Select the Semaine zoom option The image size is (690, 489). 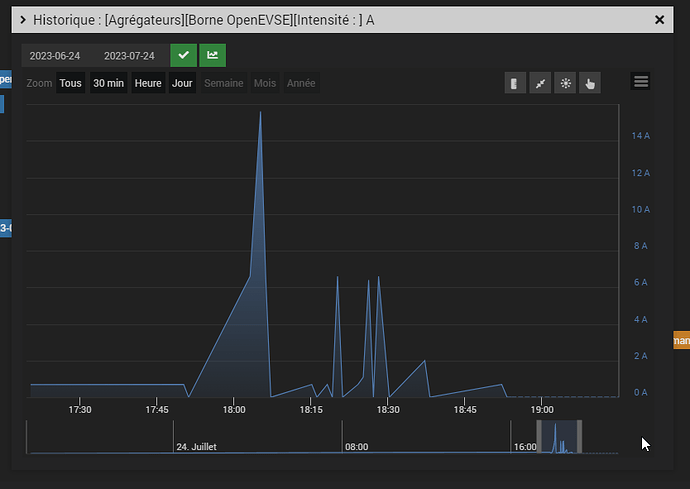(x=224, y=83)
